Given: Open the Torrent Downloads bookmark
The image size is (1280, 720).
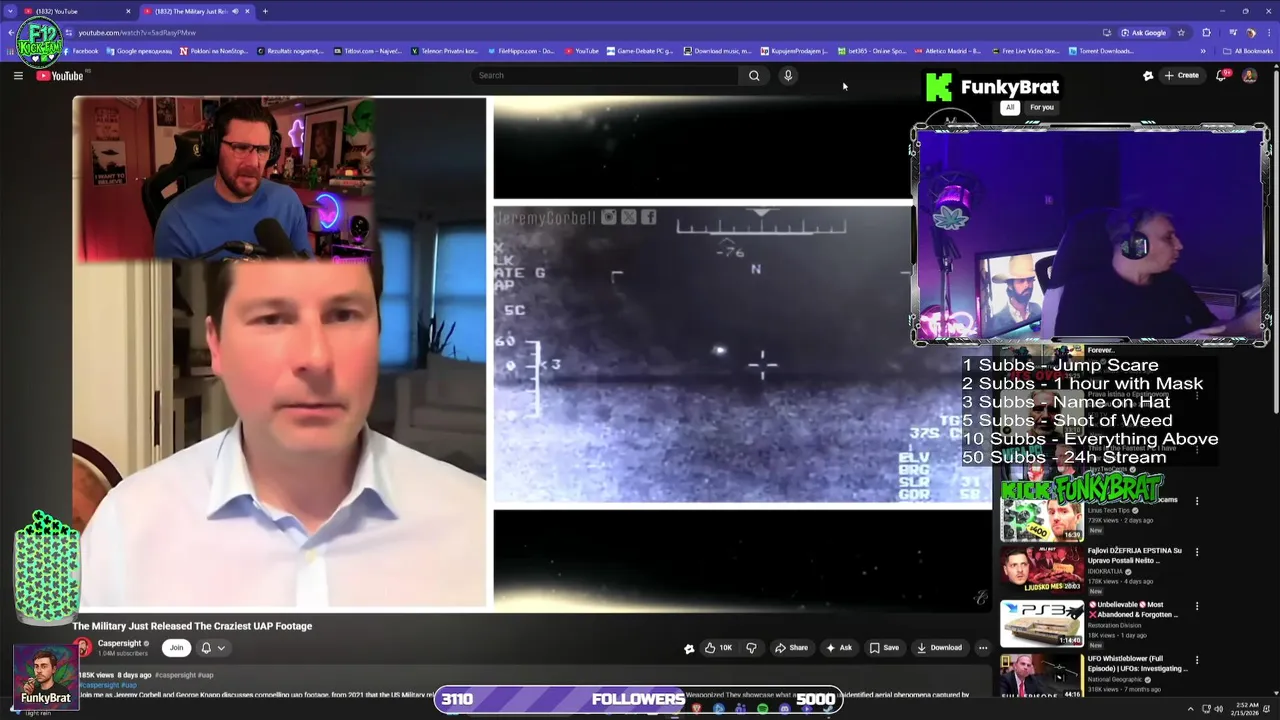Looking at the screenshot, I should click(x=1102, y=51).
